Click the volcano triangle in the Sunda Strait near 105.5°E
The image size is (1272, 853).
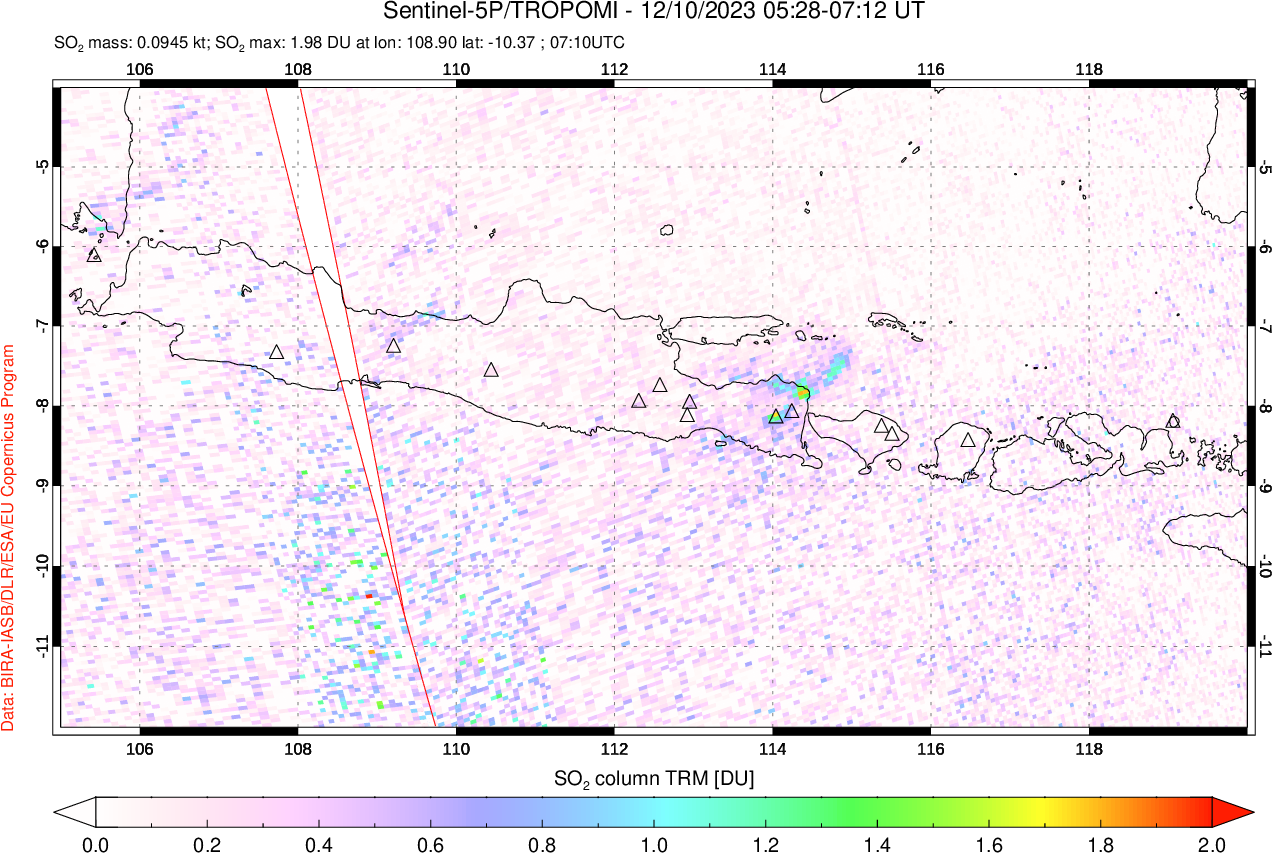pyautogui.click(x=94, y=255)
